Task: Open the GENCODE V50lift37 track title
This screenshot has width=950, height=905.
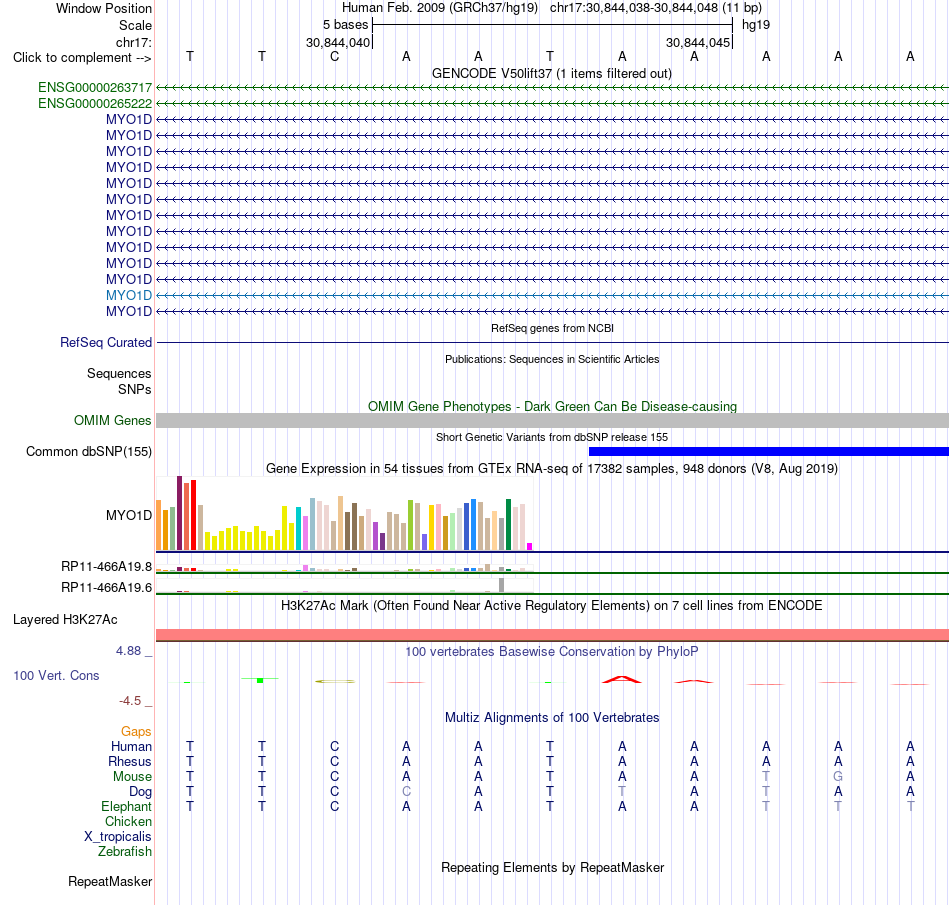Action: pos(551,74)
